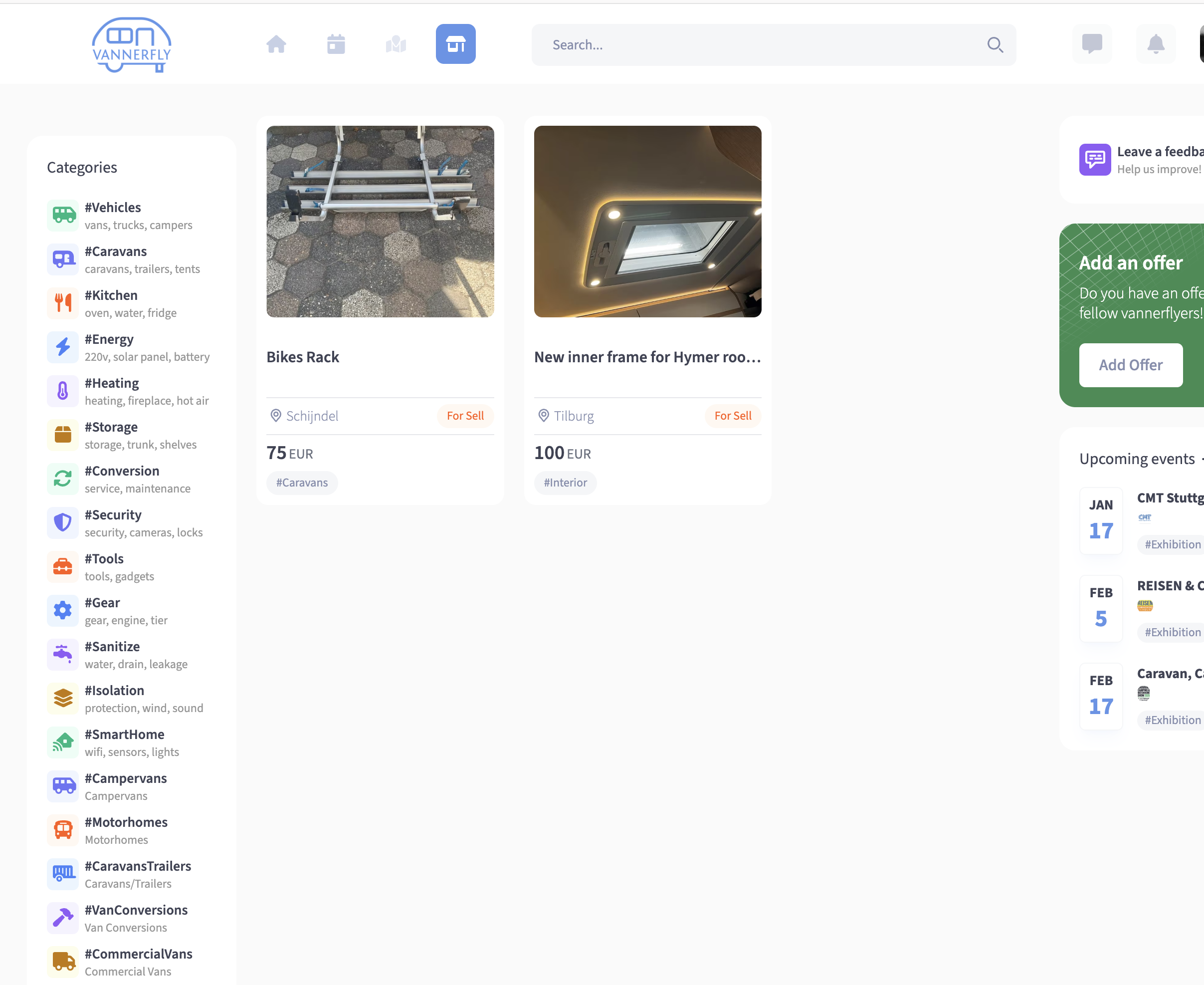Click inside the Search field
1204x985 pixels.
click(737, 44)
